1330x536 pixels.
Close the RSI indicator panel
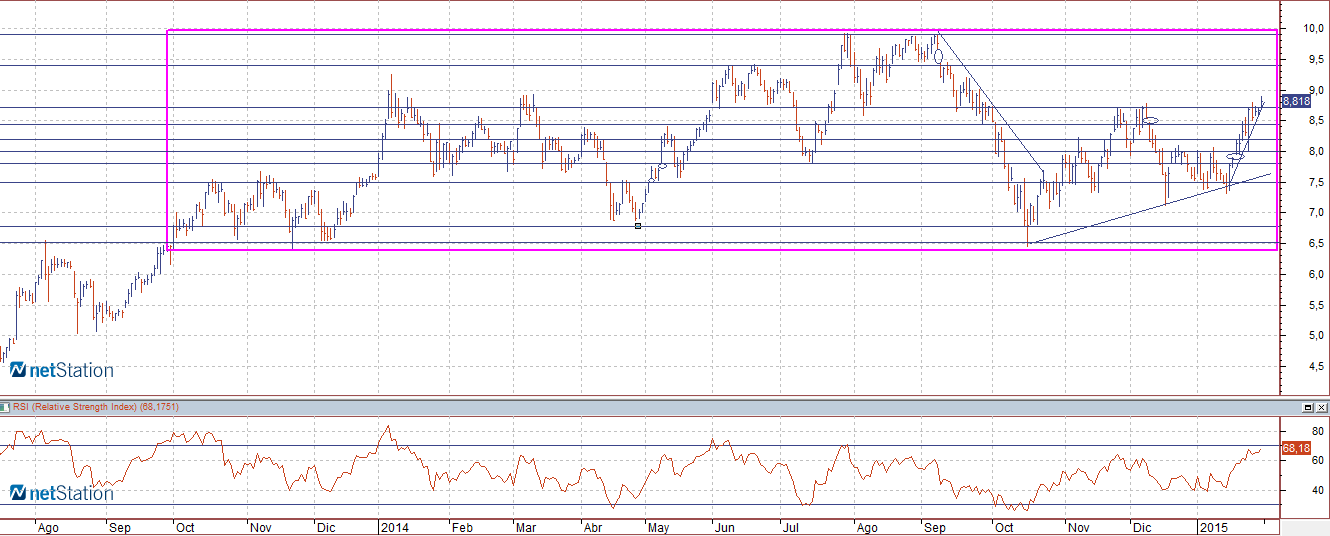tap(1322, 408)
